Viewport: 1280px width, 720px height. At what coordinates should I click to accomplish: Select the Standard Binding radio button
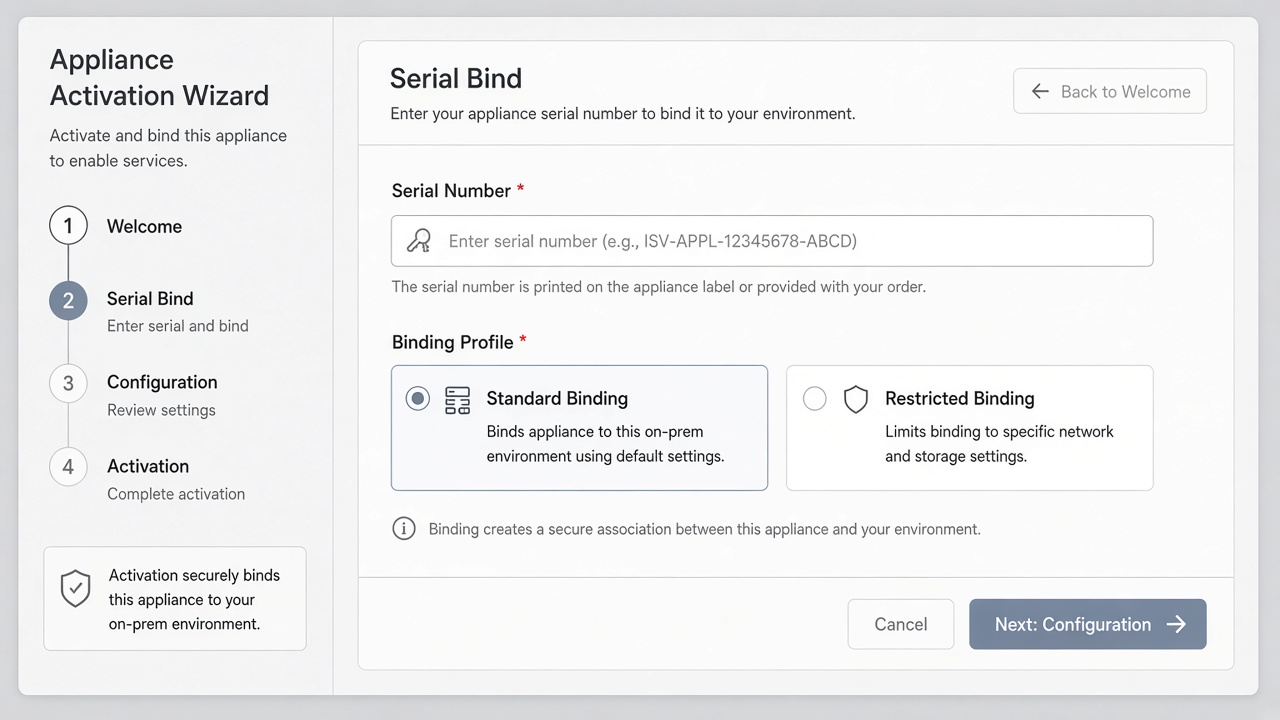tap(418, 399)
